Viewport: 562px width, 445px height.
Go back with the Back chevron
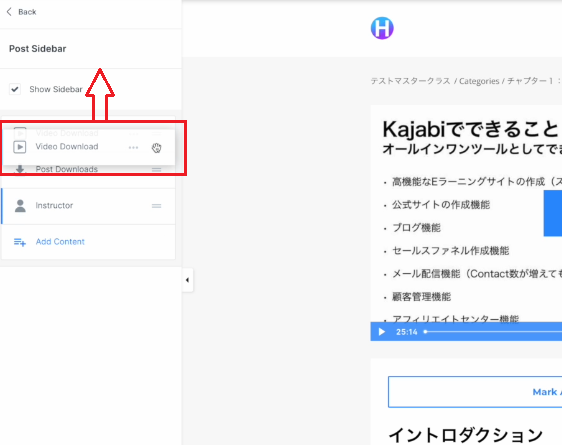click(9, 12)
